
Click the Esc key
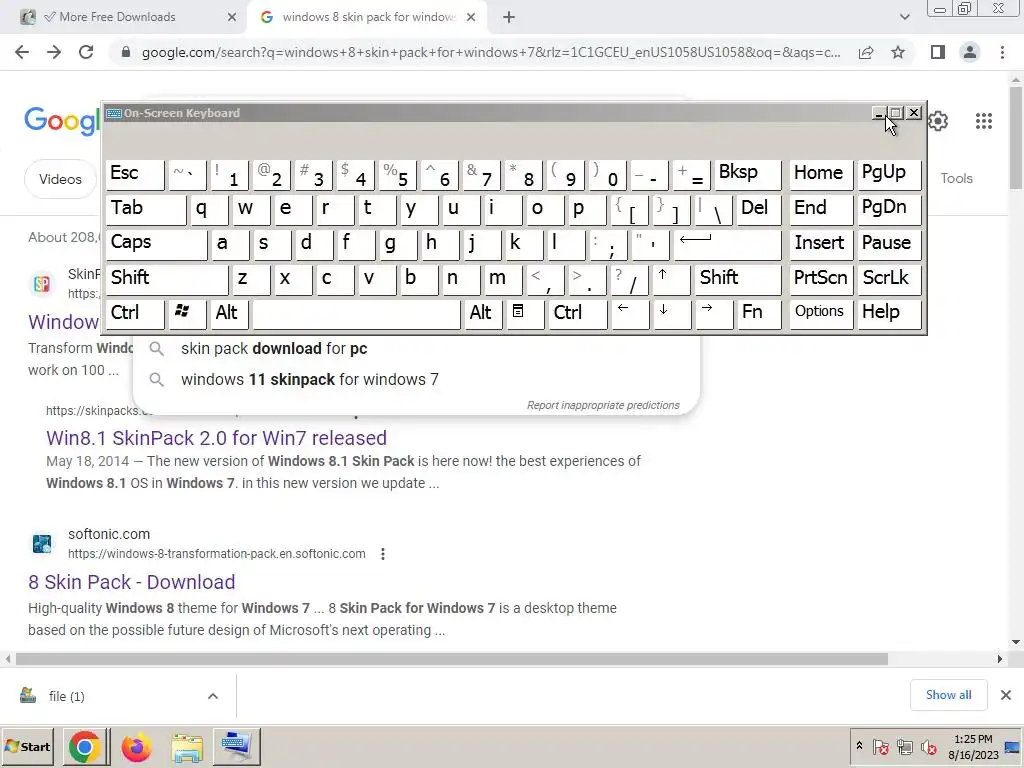coord(135,174)
